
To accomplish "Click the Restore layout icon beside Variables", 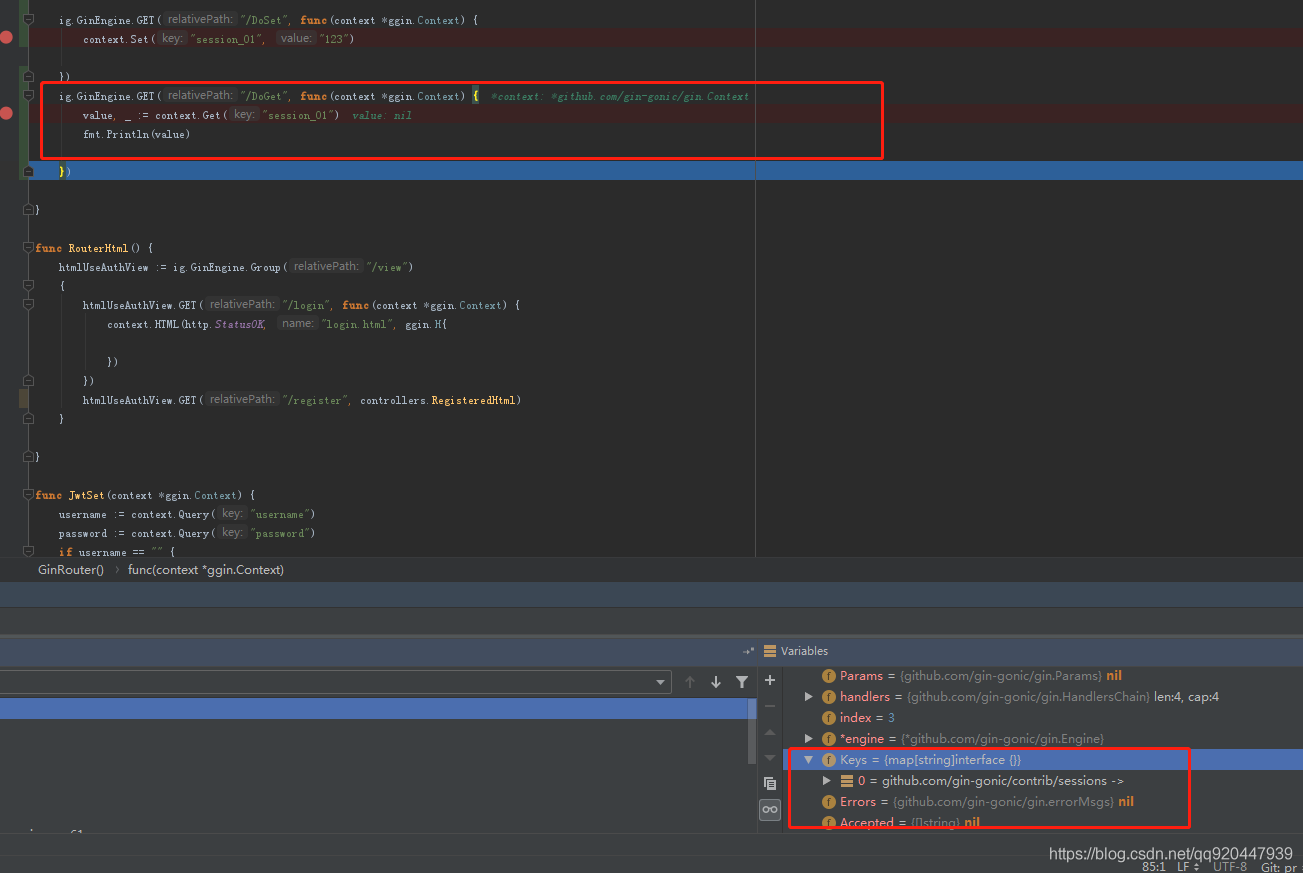I will [x=748, y=651].
